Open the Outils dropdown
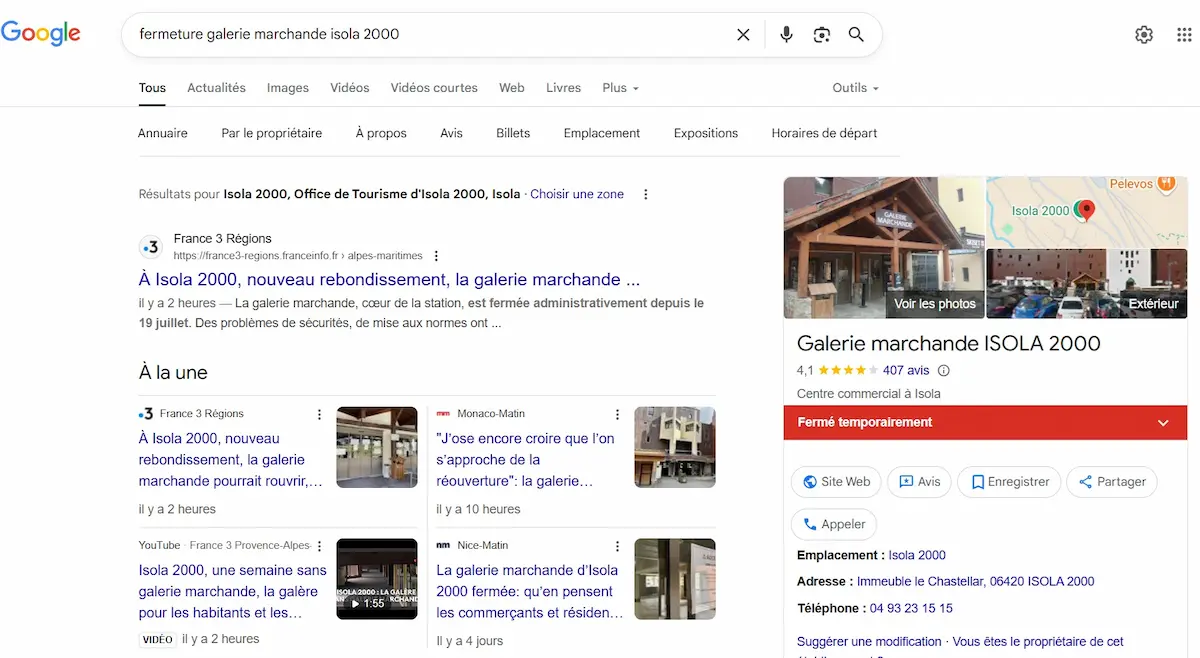 coord(855,88)
